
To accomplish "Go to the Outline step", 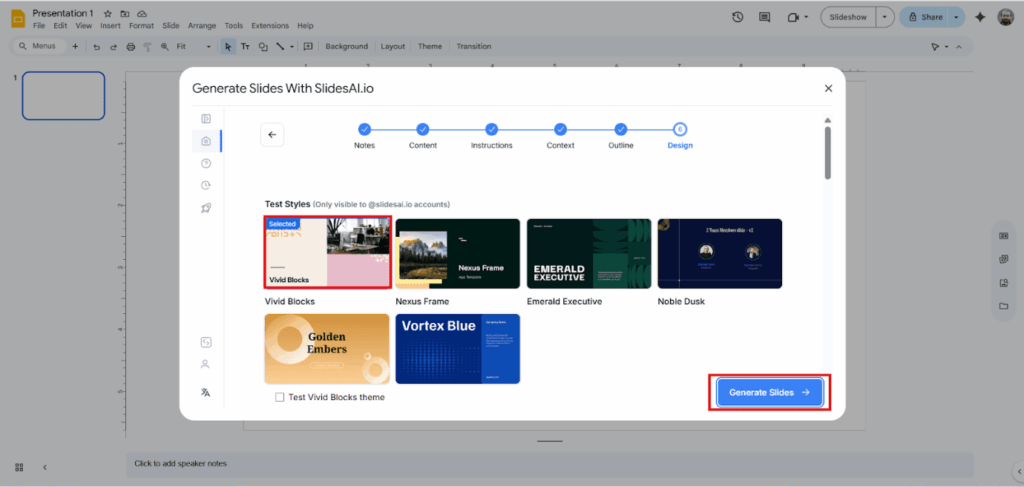I will [621, 129].
